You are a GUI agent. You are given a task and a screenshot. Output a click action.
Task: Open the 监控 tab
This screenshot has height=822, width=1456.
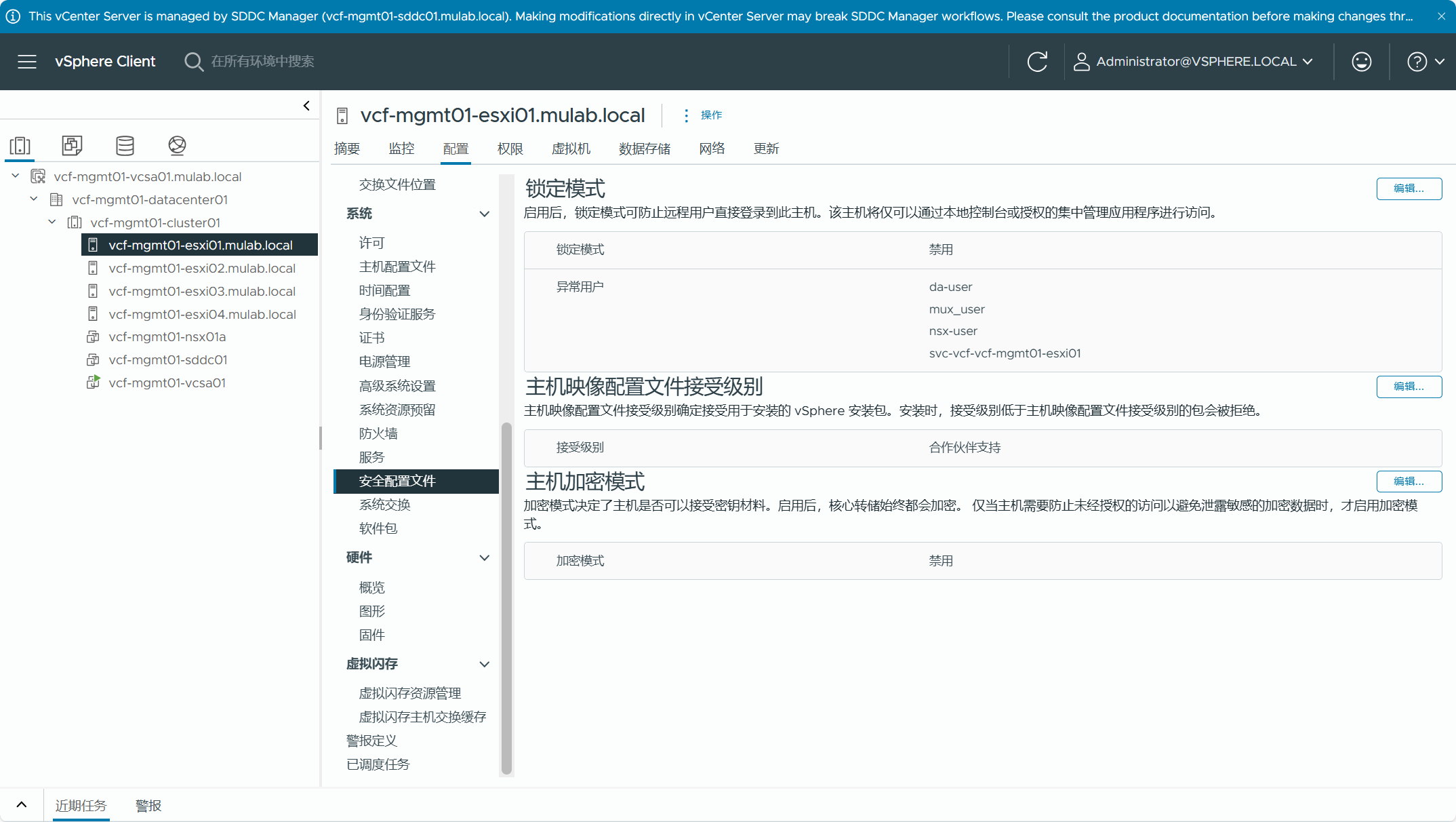click(401, 149)
